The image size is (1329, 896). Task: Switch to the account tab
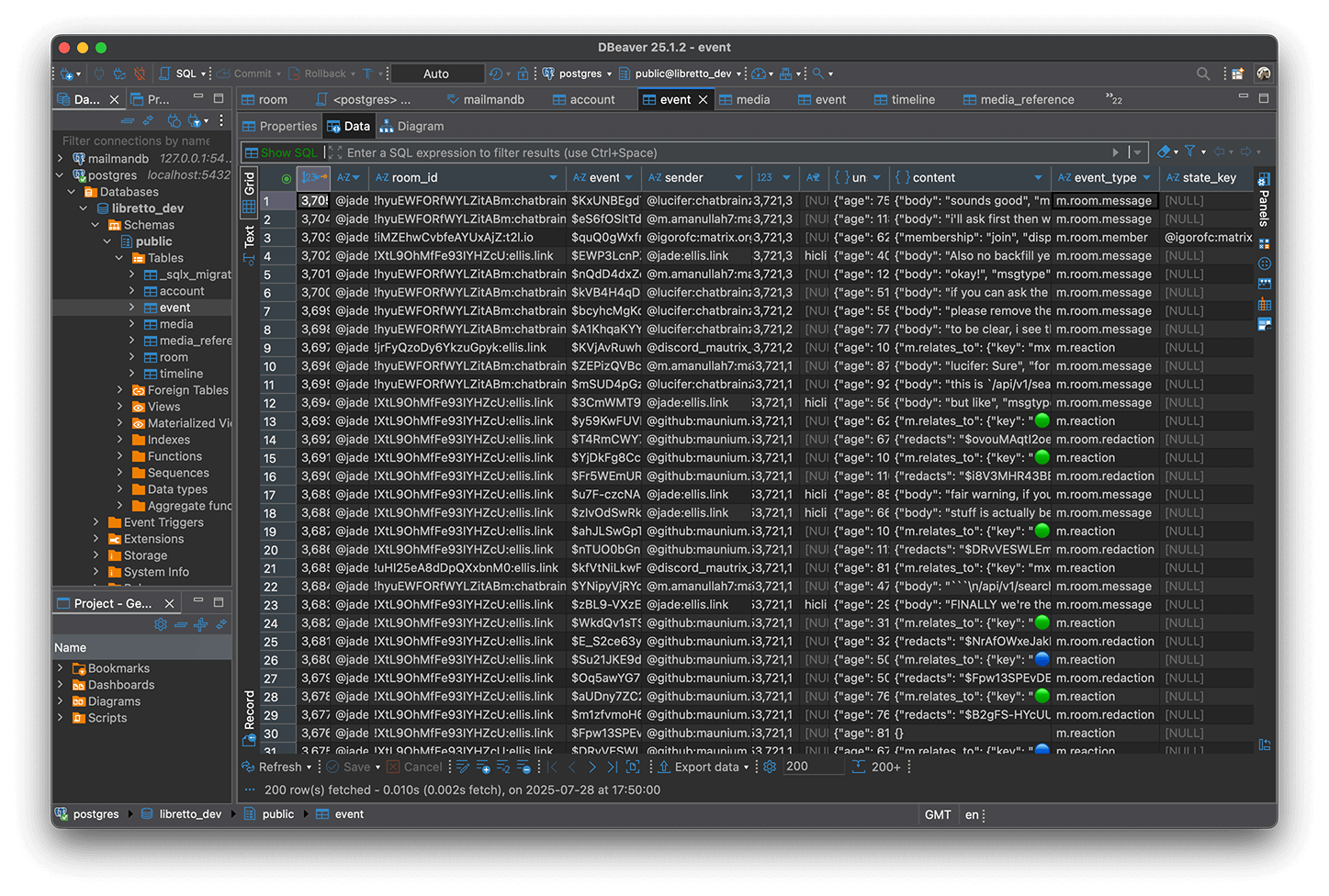point(583,100)
